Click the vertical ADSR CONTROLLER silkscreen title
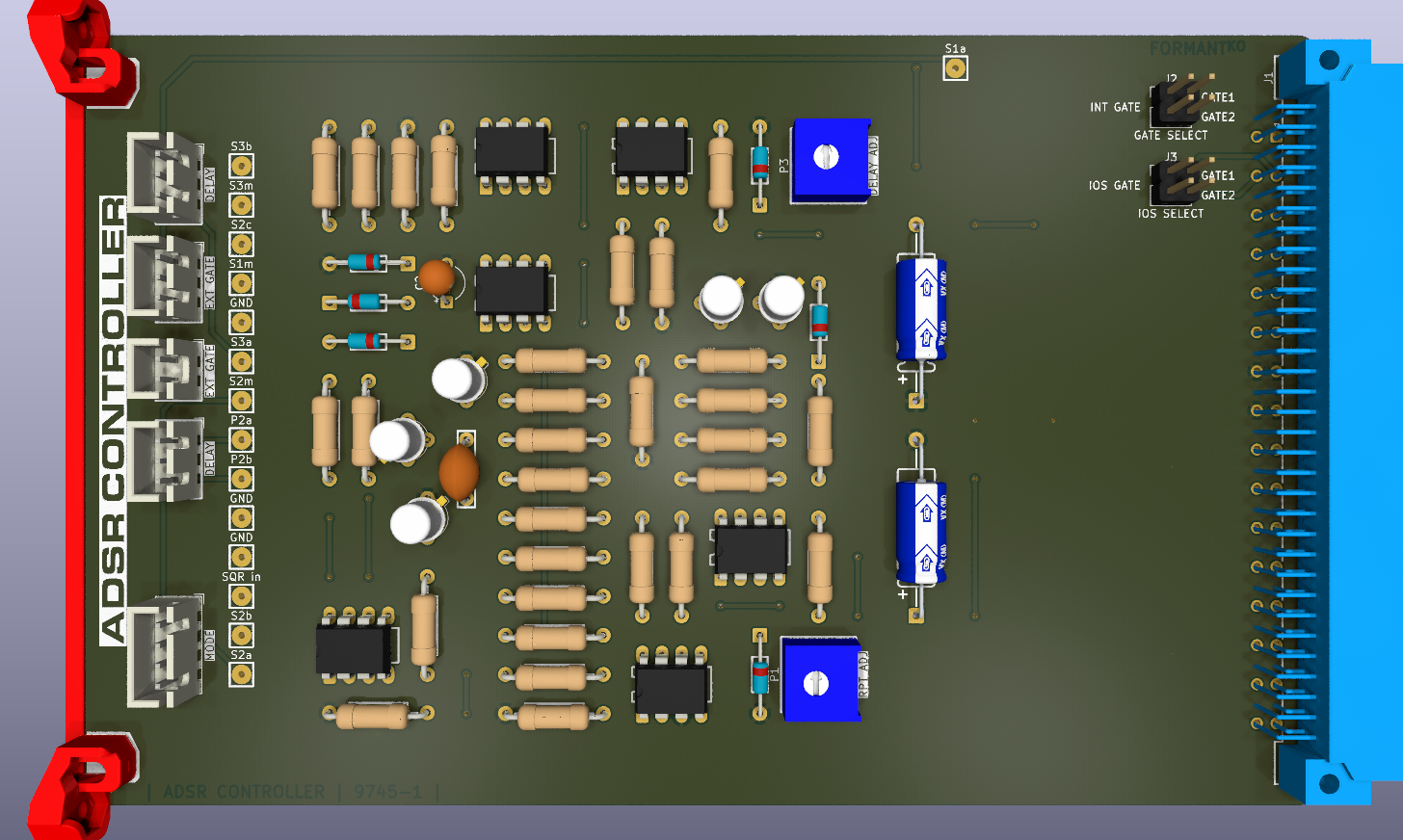 [114, 421]
